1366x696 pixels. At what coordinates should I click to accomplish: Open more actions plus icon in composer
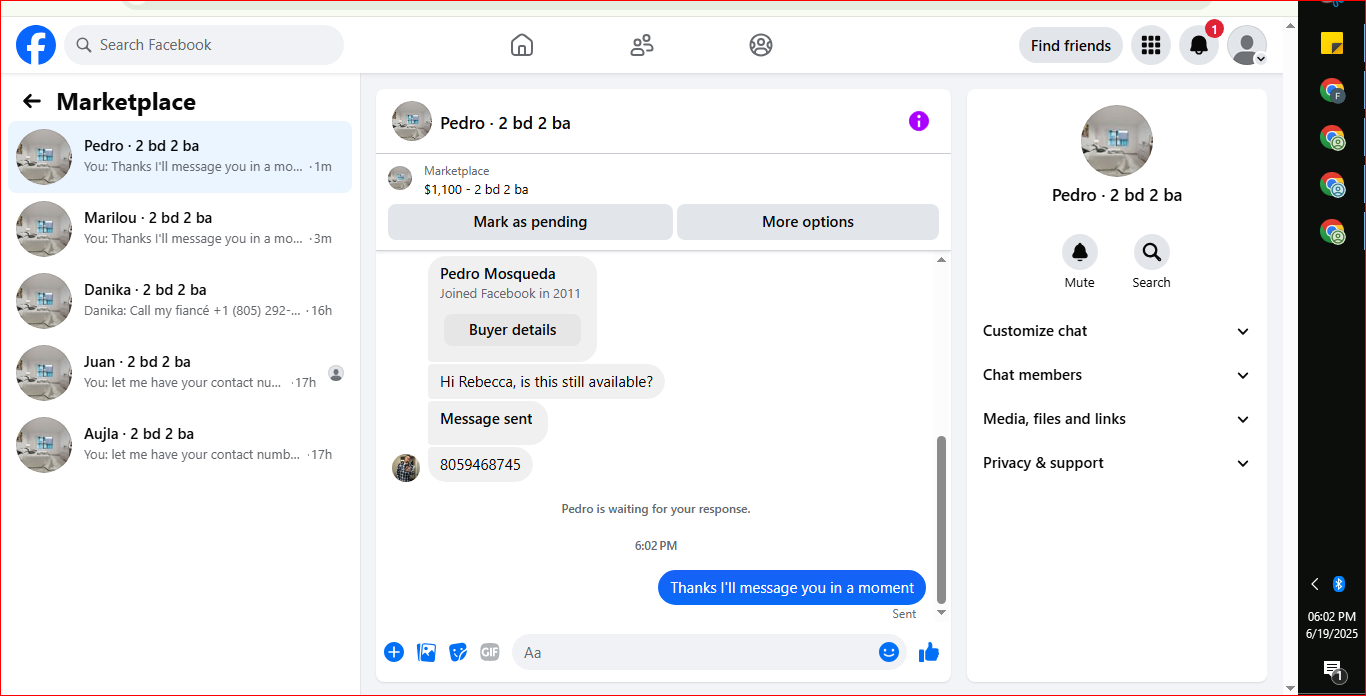[394, 652]
